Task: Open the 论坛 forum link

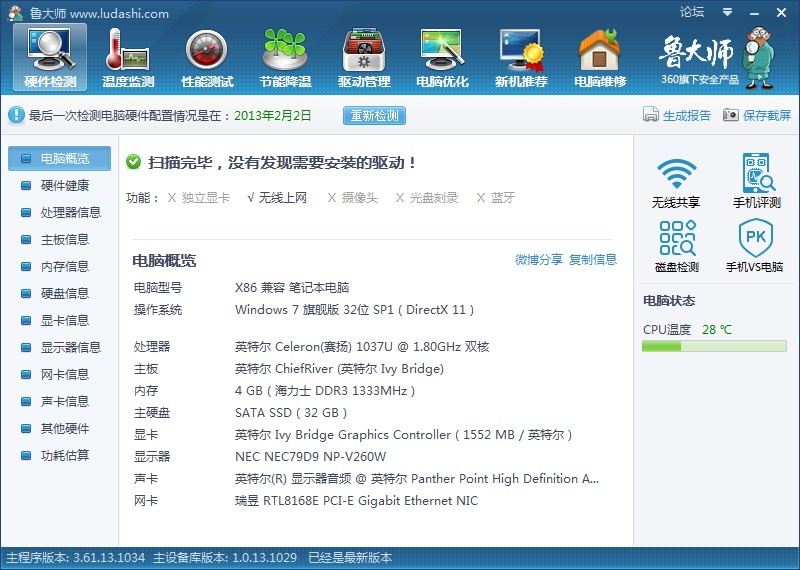Action: [x=692, y=12]
